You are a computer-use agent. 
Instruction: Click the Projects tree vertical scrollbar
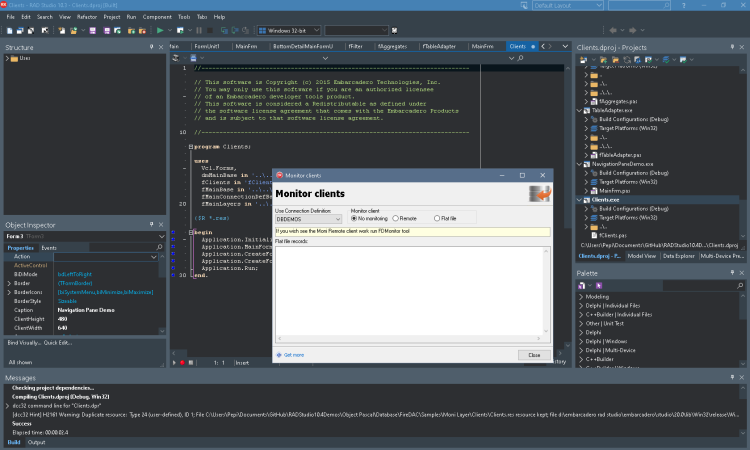pyautogui.click(x=743, y=153)
